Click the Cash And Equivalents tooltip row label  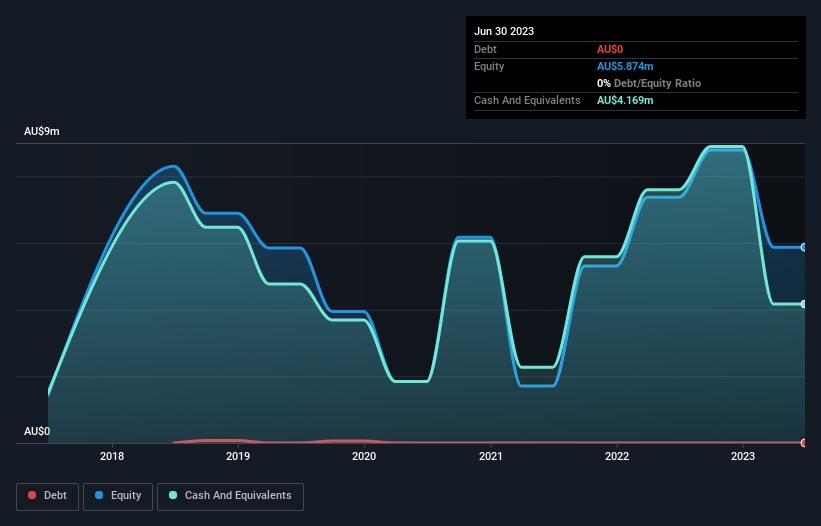pyautogui.click(x=527, y=100)
